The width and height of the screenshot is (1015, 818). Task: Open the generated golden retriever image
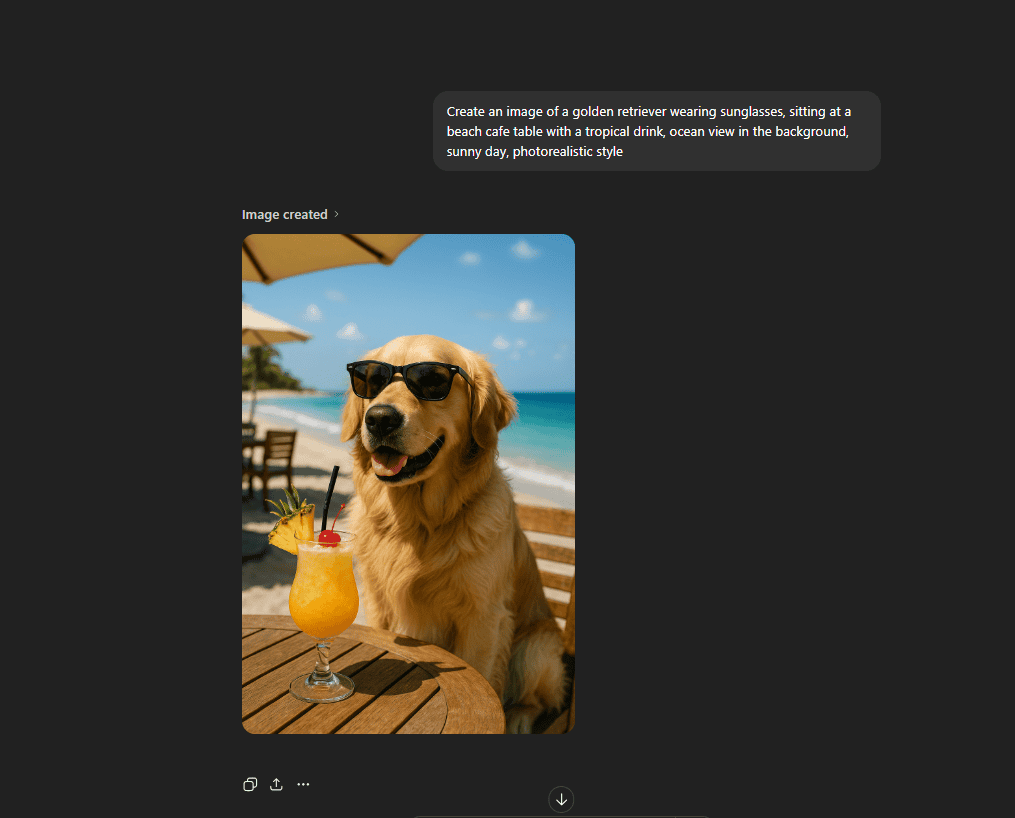click(x=408, y=483)
